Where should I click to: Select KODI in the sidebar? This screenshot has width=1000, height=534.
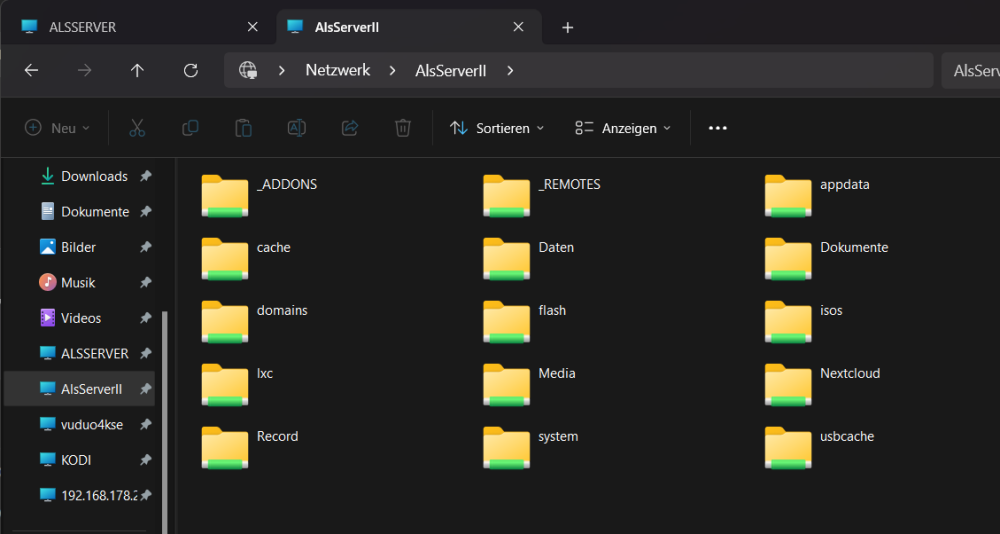(x=76, y=459)
